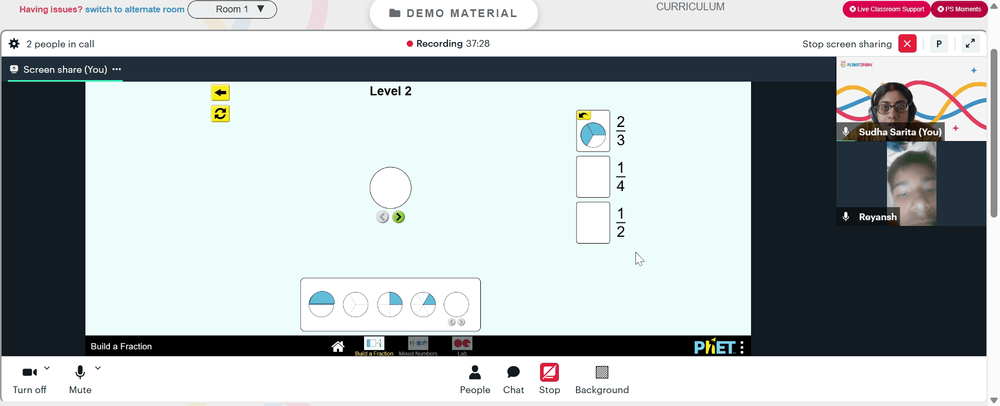Decrease circle count with gray left arrow
The height and width of the screenshot is (406, 1000).
[383, 217]
